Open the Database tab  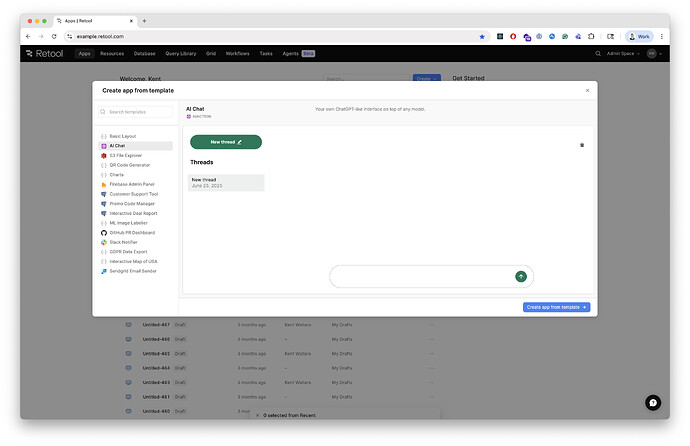coord(144,54)
